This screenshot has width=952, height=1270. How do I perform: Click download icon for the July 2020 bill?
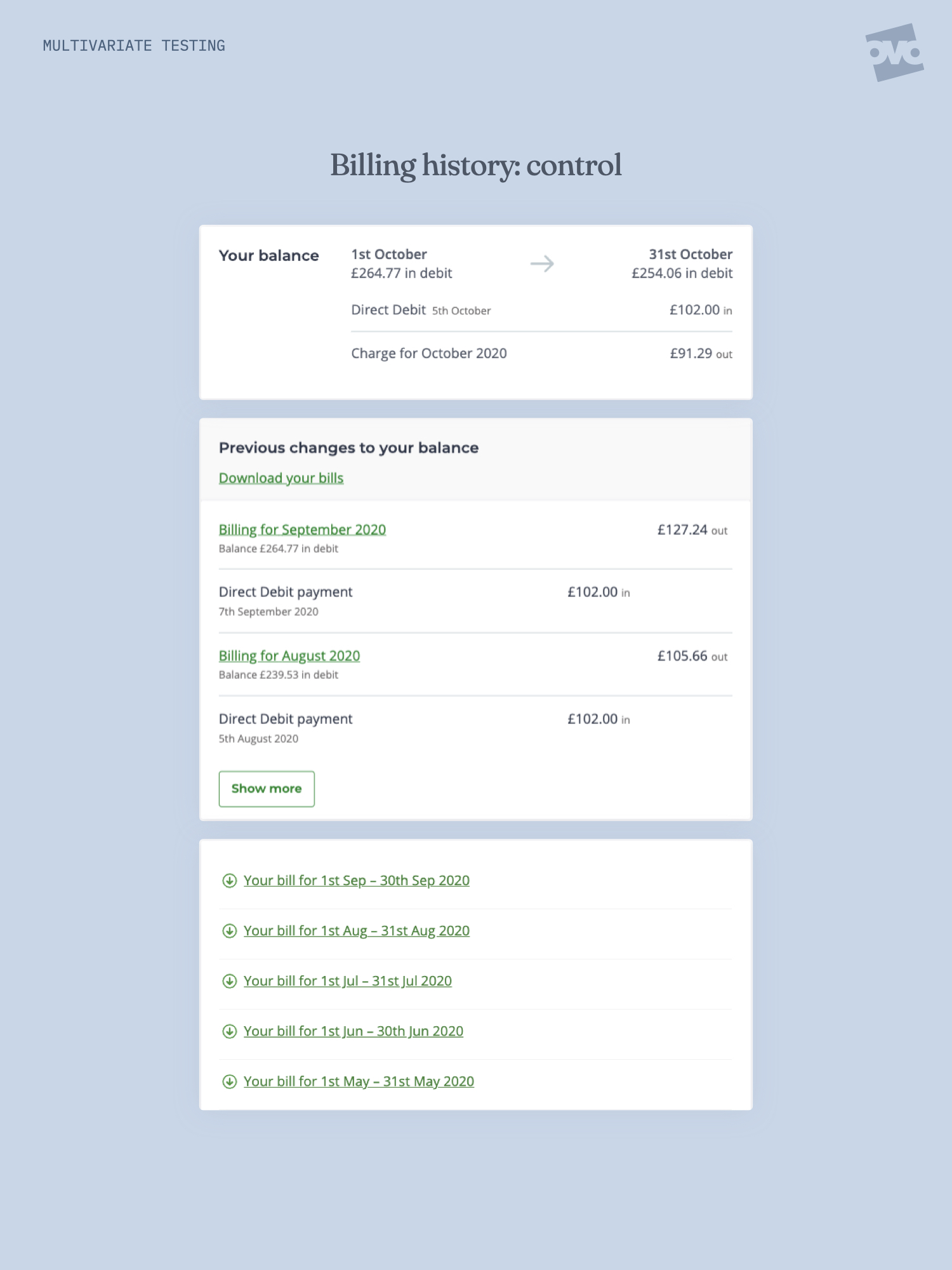pos(229,981)
